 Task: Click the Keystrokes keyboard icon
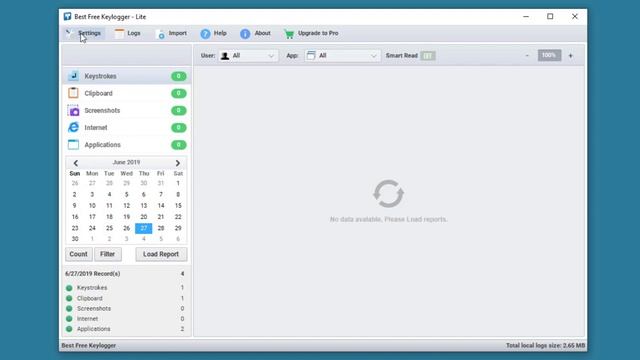pos(73,76)
